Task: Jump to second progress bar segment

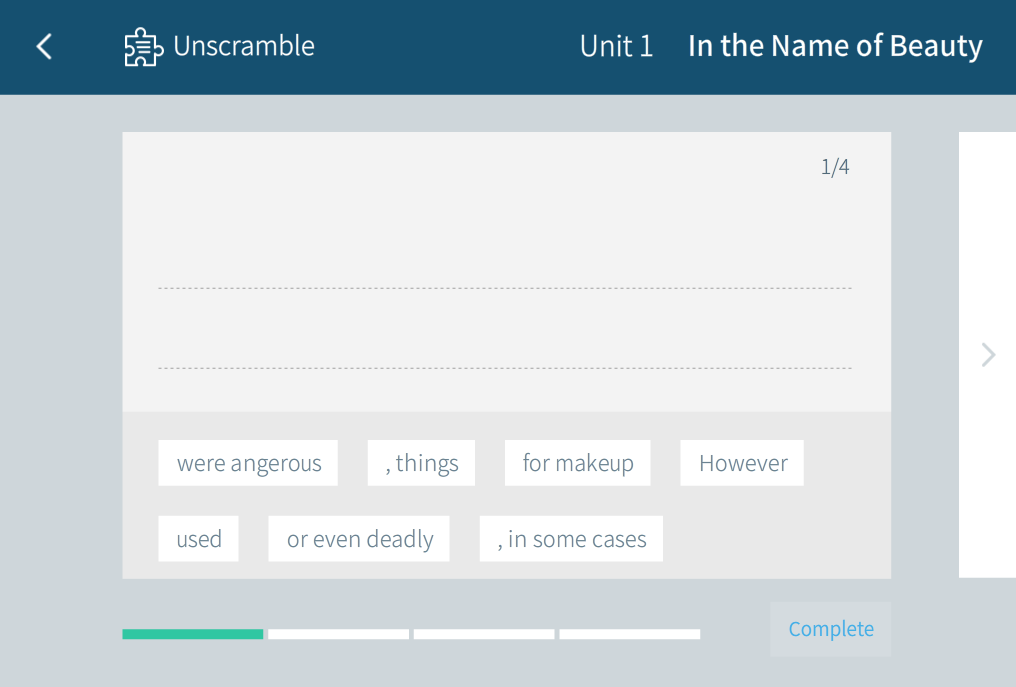Action: pyautogui.click(x=338, y=634)
